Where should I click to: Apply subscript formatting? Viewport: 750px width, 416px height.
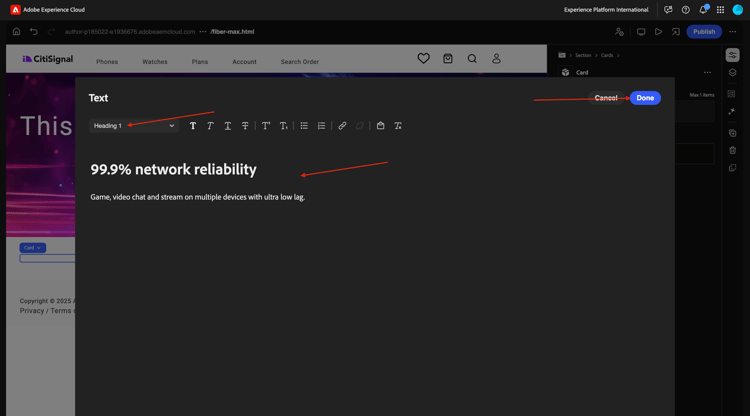284,126
